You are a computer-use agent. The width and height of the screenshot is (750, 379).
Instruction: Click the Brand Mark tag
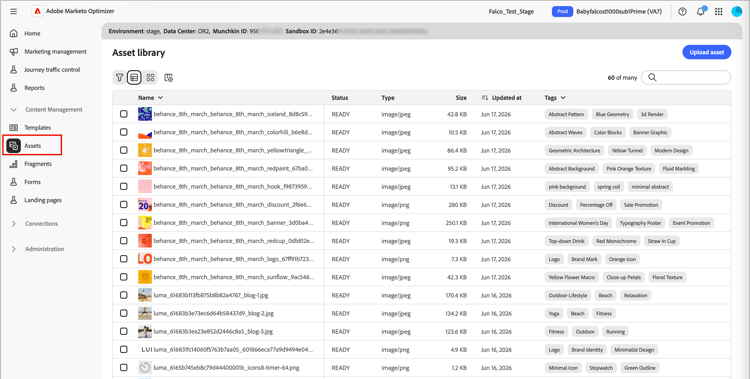click(585, 259)
